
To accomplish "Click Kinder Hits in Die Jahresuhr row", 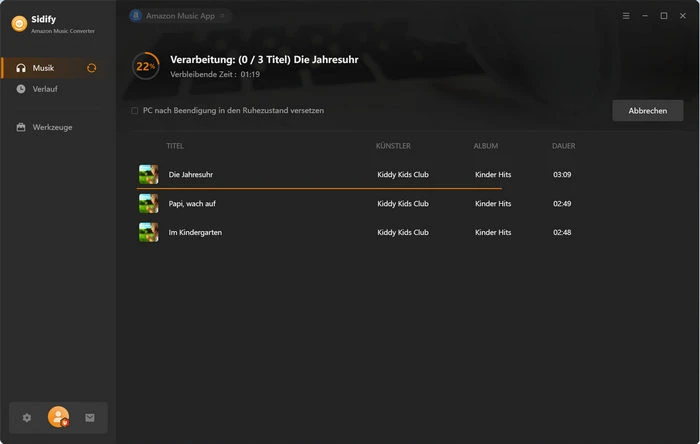I will coord(493,174).
